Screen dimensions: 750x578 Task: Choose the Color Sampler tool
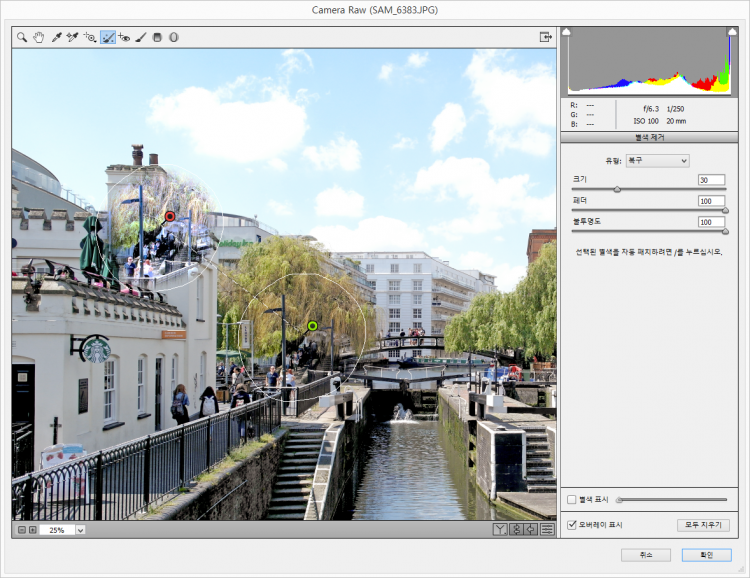tap(72, 37)
